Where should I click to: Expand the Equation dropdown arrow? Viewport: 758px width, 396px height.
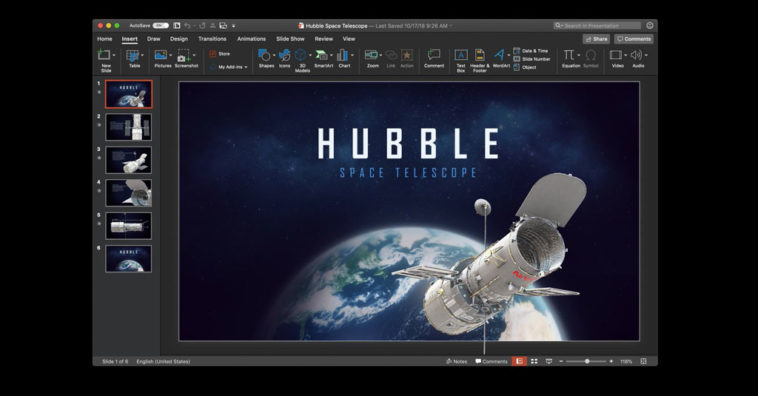pyautogui.click(x=579, y=55)
